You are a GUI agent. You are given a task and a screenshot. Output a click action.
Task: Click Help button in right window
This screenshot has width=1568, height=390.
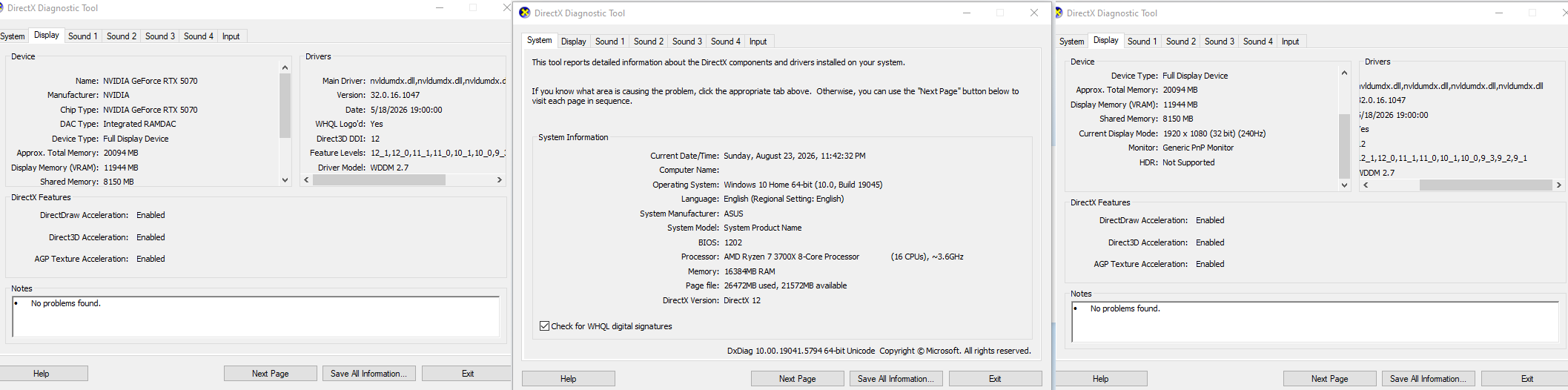[x=1101, y=379]
